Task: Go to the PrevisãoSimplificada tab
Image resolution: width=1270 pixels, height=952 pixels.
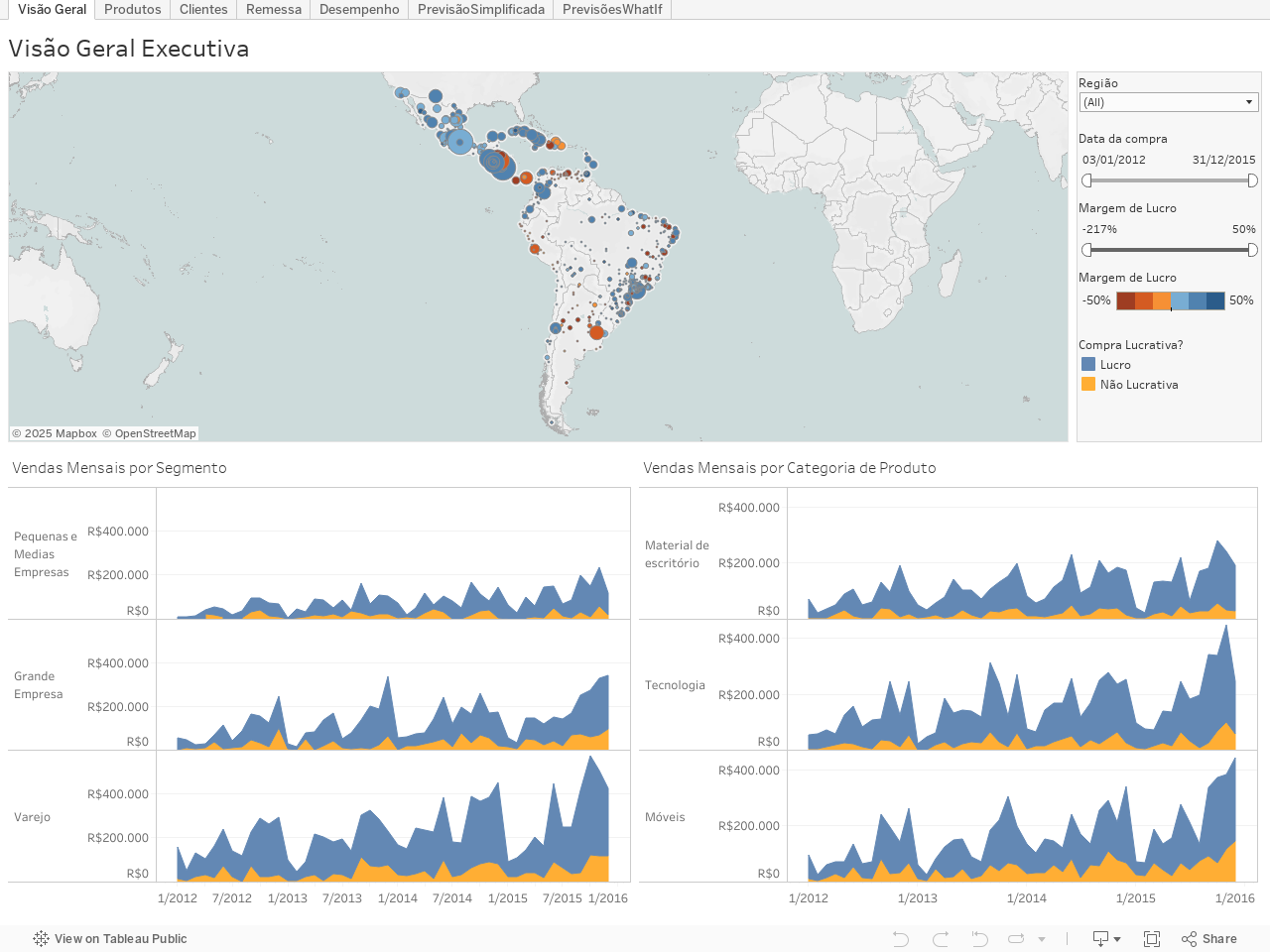Action: pos(481,9)
